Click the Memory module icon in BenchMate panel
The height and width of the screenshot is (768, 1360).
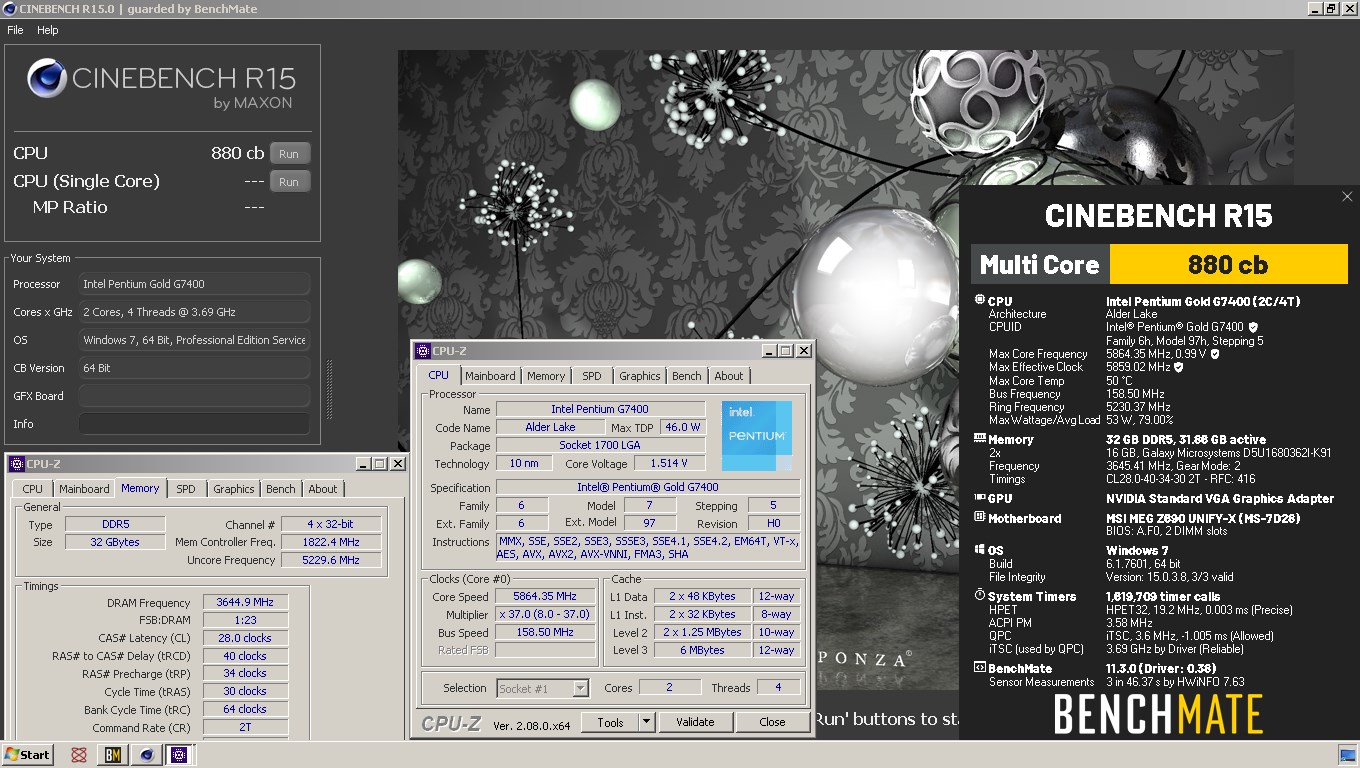[x=979, y=439]
